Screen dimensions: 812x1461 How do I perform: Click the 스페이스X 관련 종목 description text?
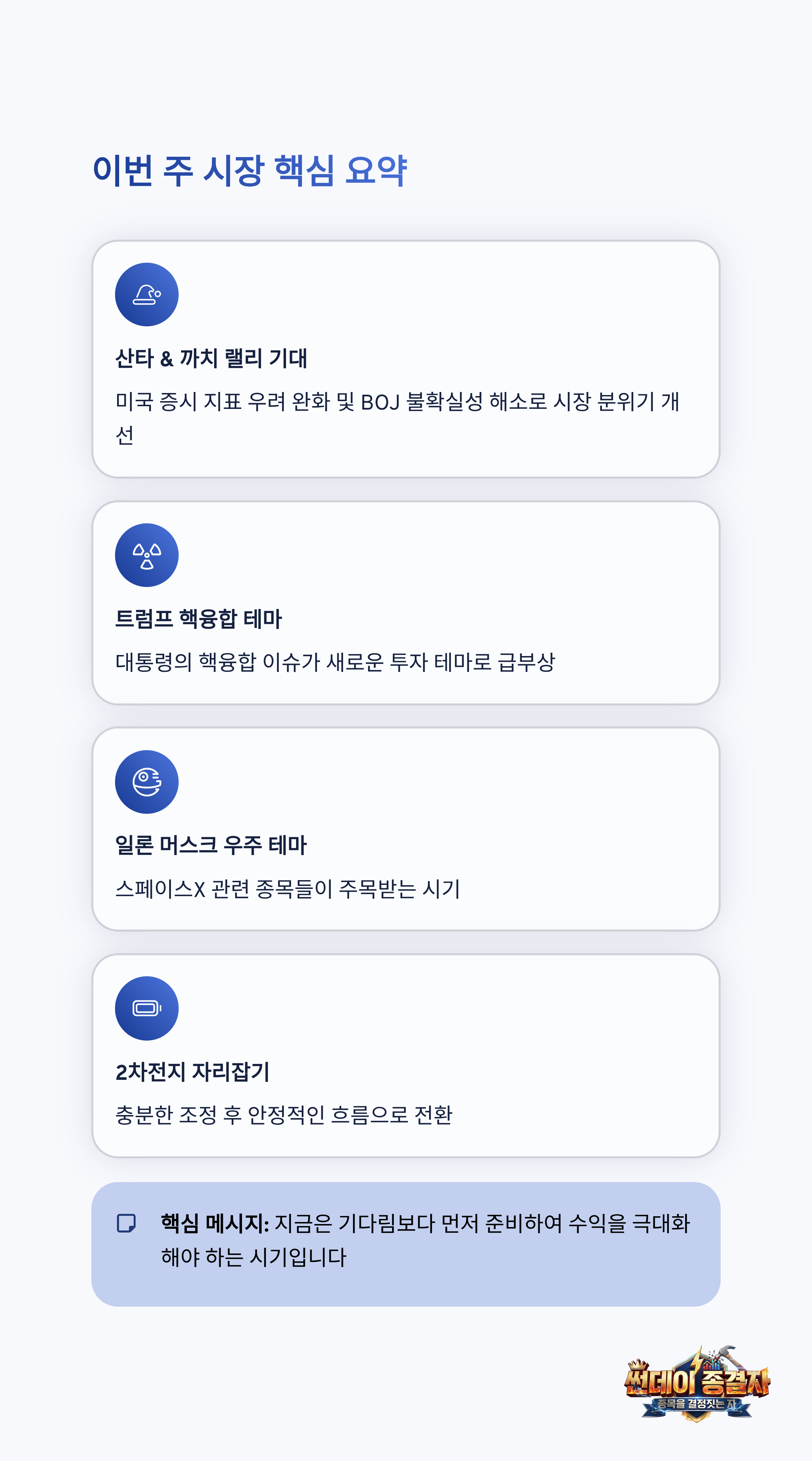(288, 889)
